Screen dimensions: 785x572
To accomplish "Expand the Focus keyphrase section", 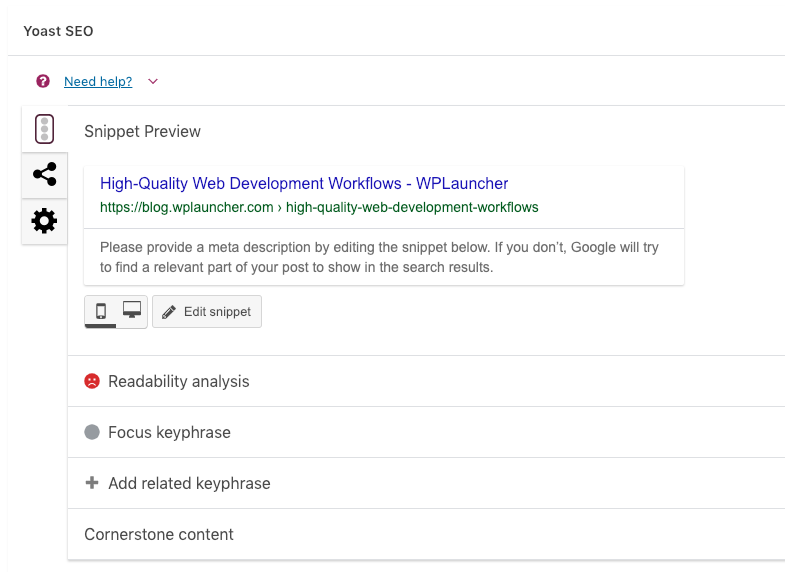I will pyautogui.click(x=169, y=432).
